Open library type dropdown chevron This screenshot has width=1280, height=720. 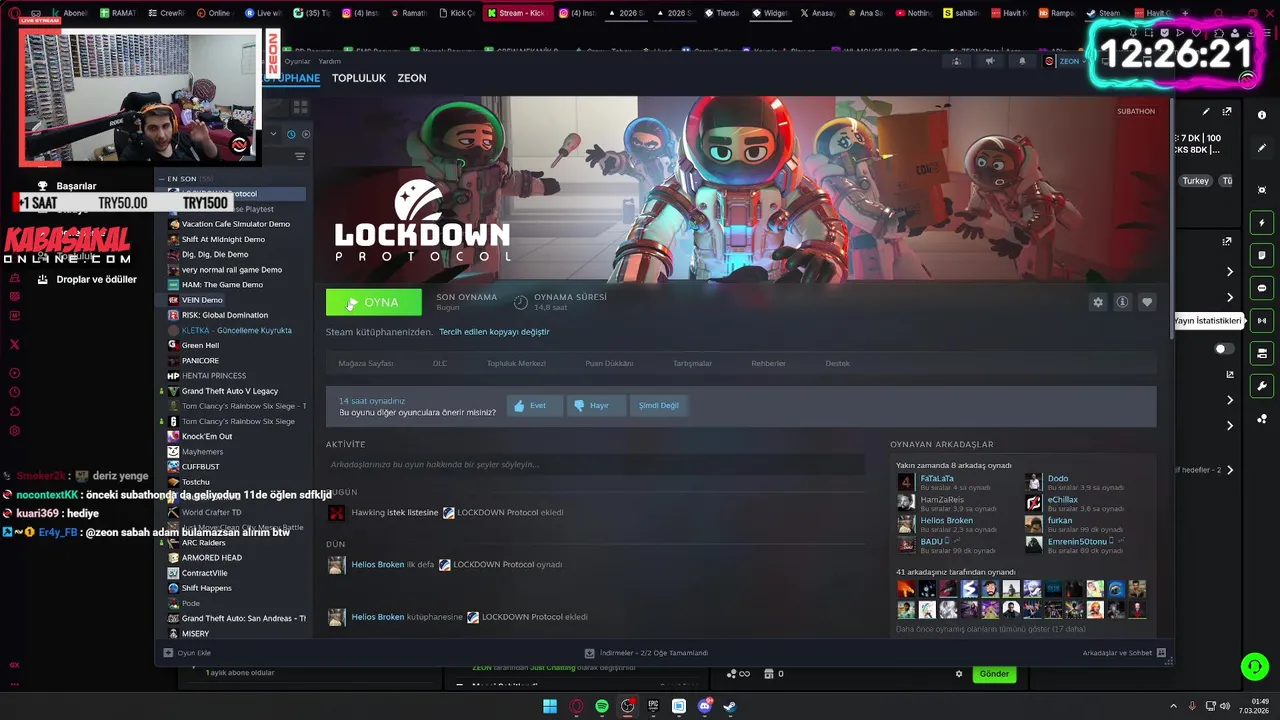[x=274, y=134]
